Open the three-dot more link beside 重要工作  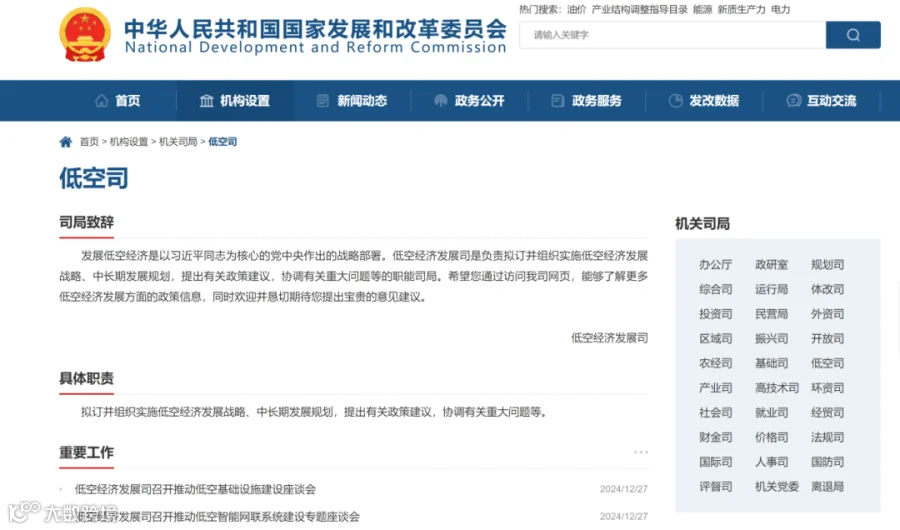click(641, 452)
